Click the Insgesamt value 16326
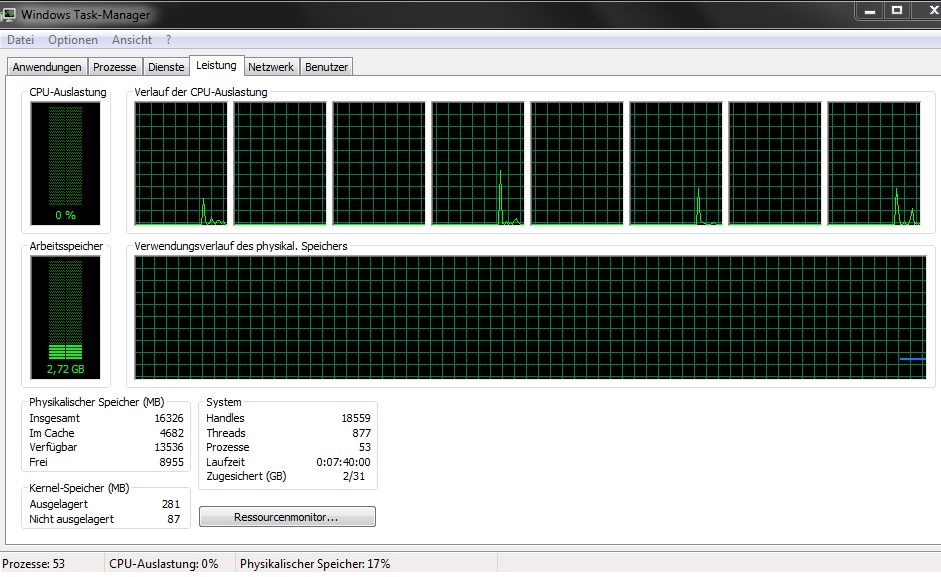Image resolution: width=941 pixels, height=577 pixels. [x=169, y=418]
